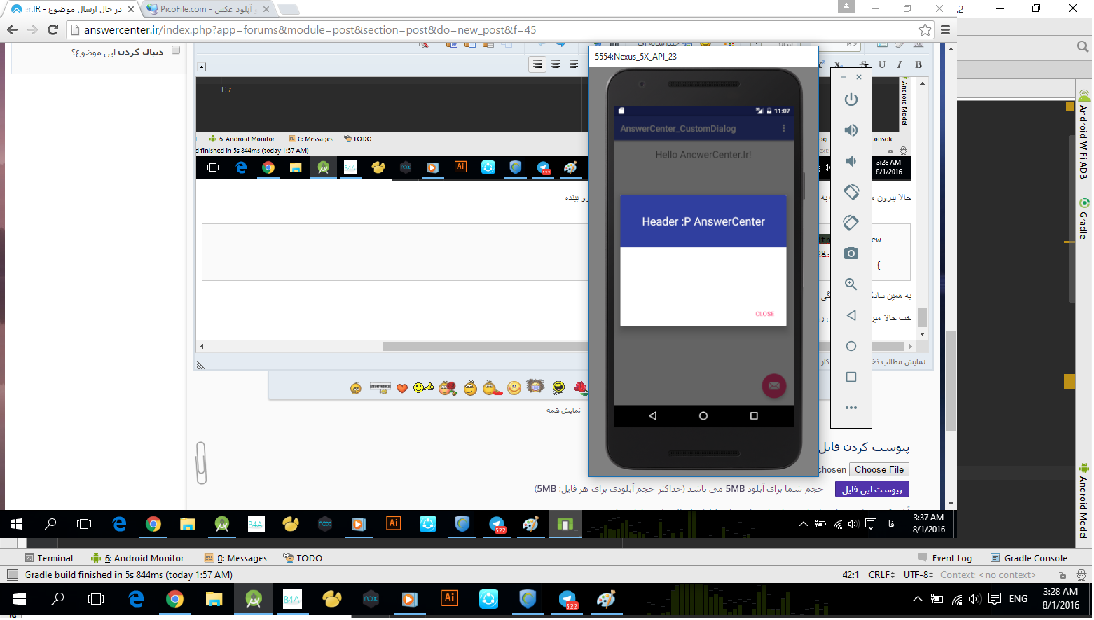The image size is (1094, 620).
Task: Open Chrome from the bottom Windows taskbar
Action: pos(175,599)
